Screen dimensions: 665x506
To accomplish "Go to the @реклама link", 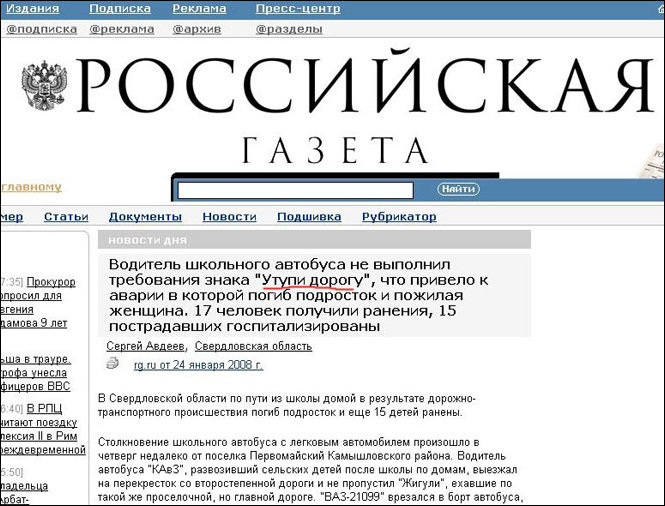I will [x=122, y=29].
